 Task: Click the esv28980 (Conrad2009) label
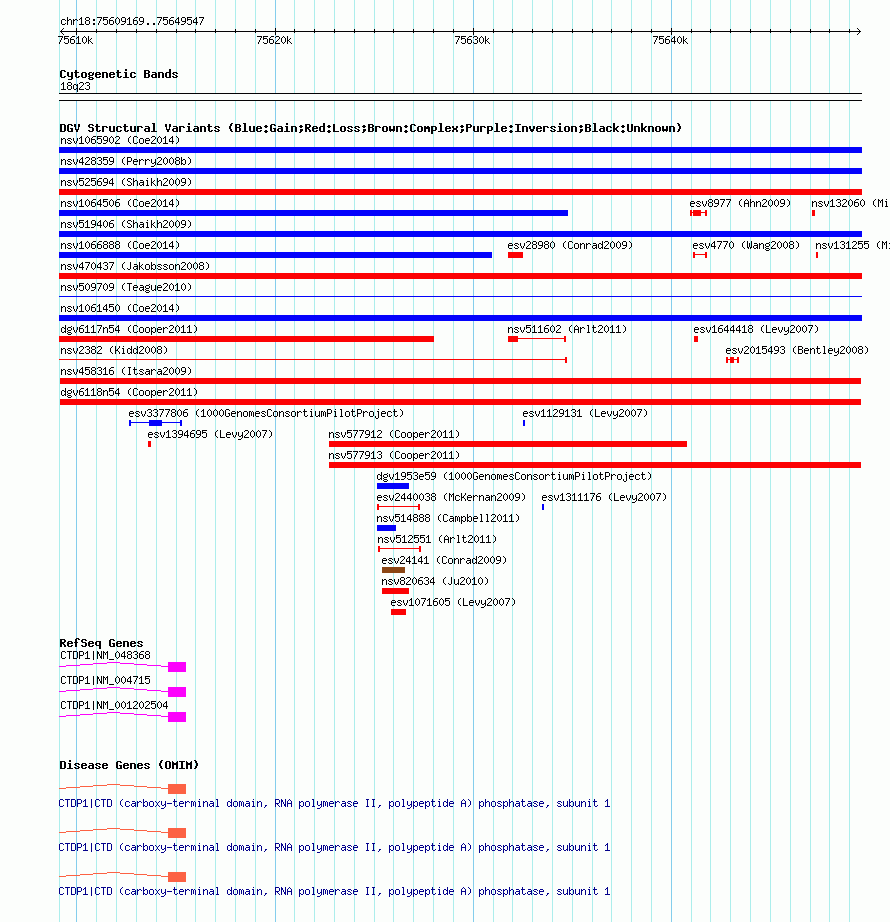(x=570, y=245)
